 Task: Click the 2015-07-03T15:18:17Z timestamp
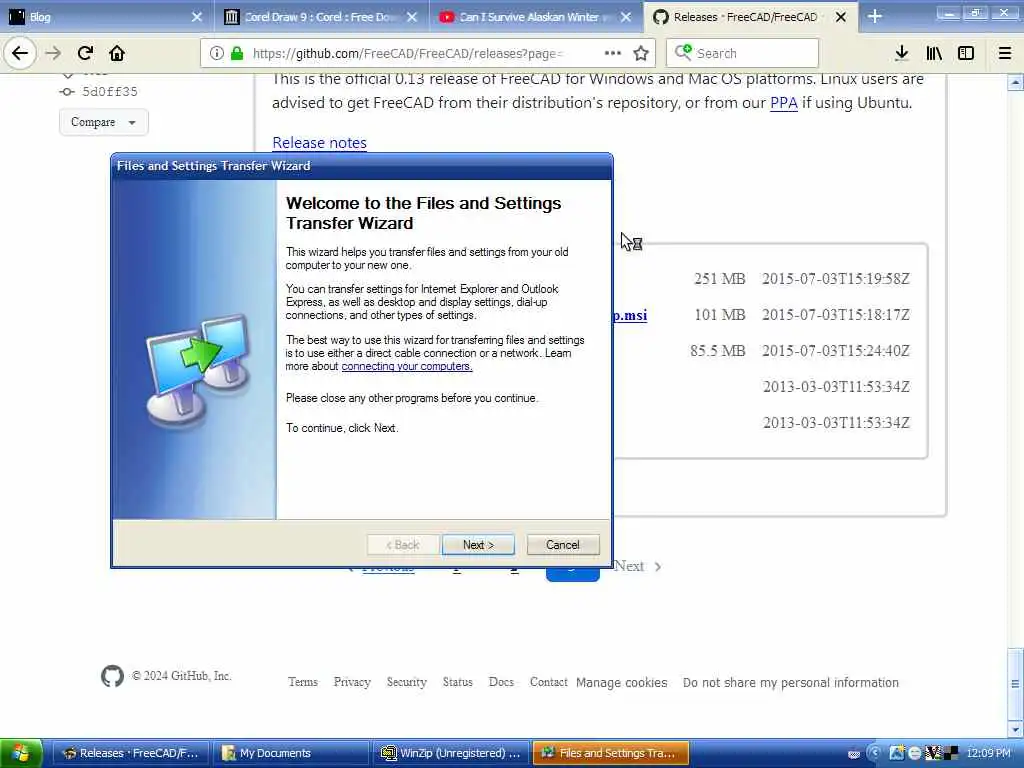[836, 315]
